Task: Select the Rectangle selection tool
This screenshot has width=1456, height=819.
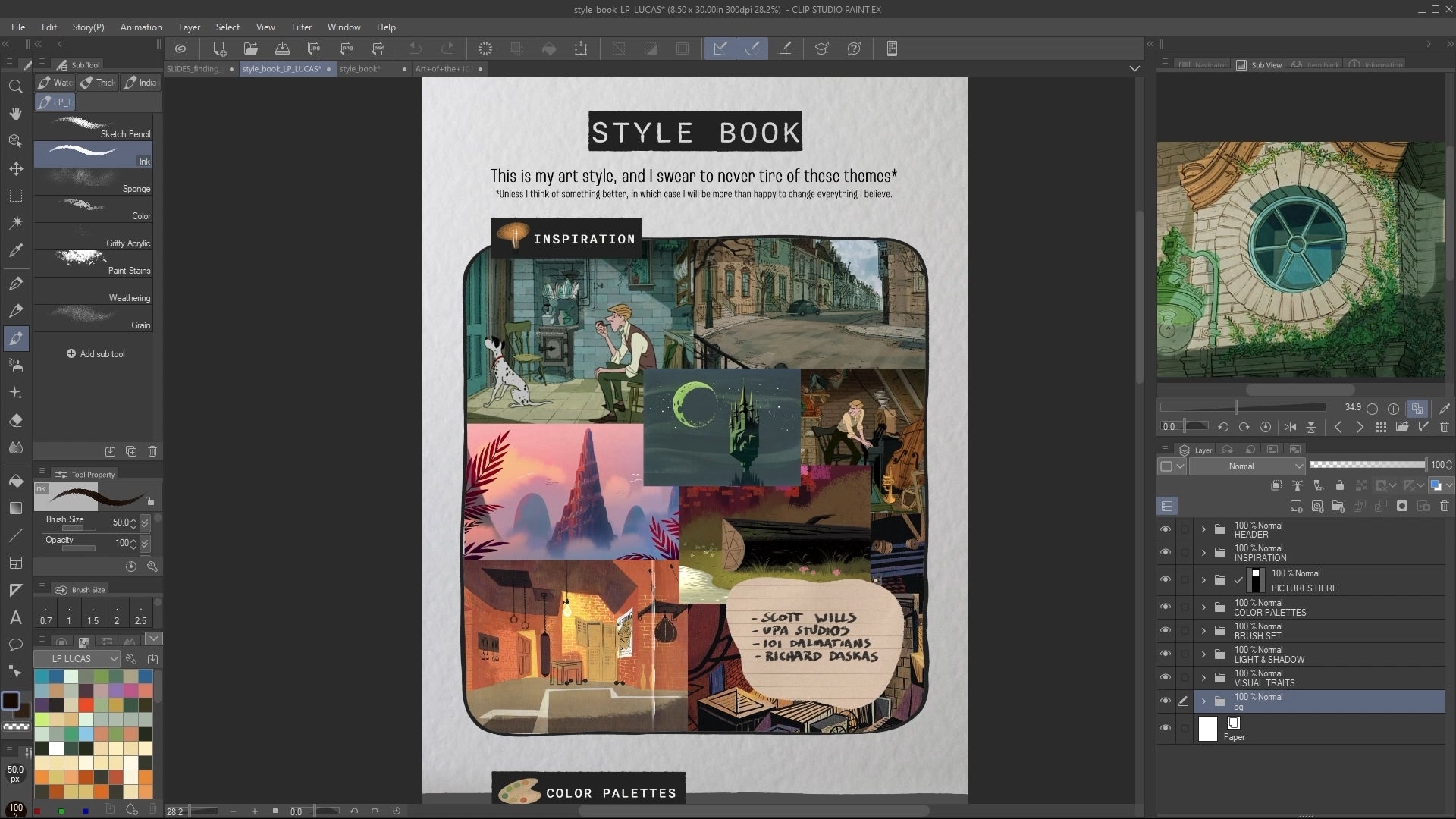Action: (15, 196)
